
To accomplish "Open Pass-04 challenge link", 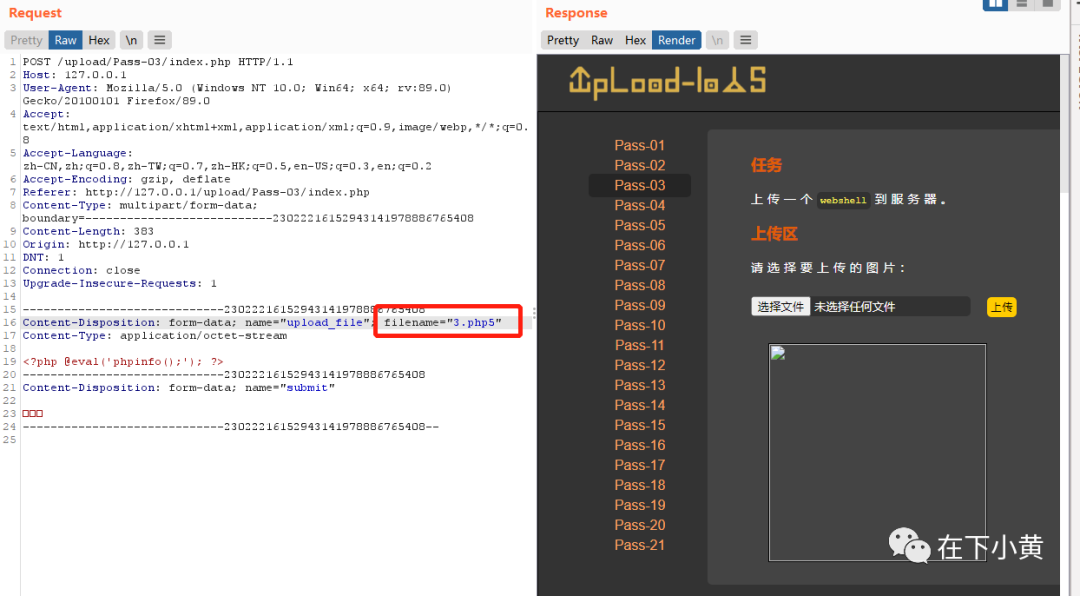I will (x=639, y=205).
